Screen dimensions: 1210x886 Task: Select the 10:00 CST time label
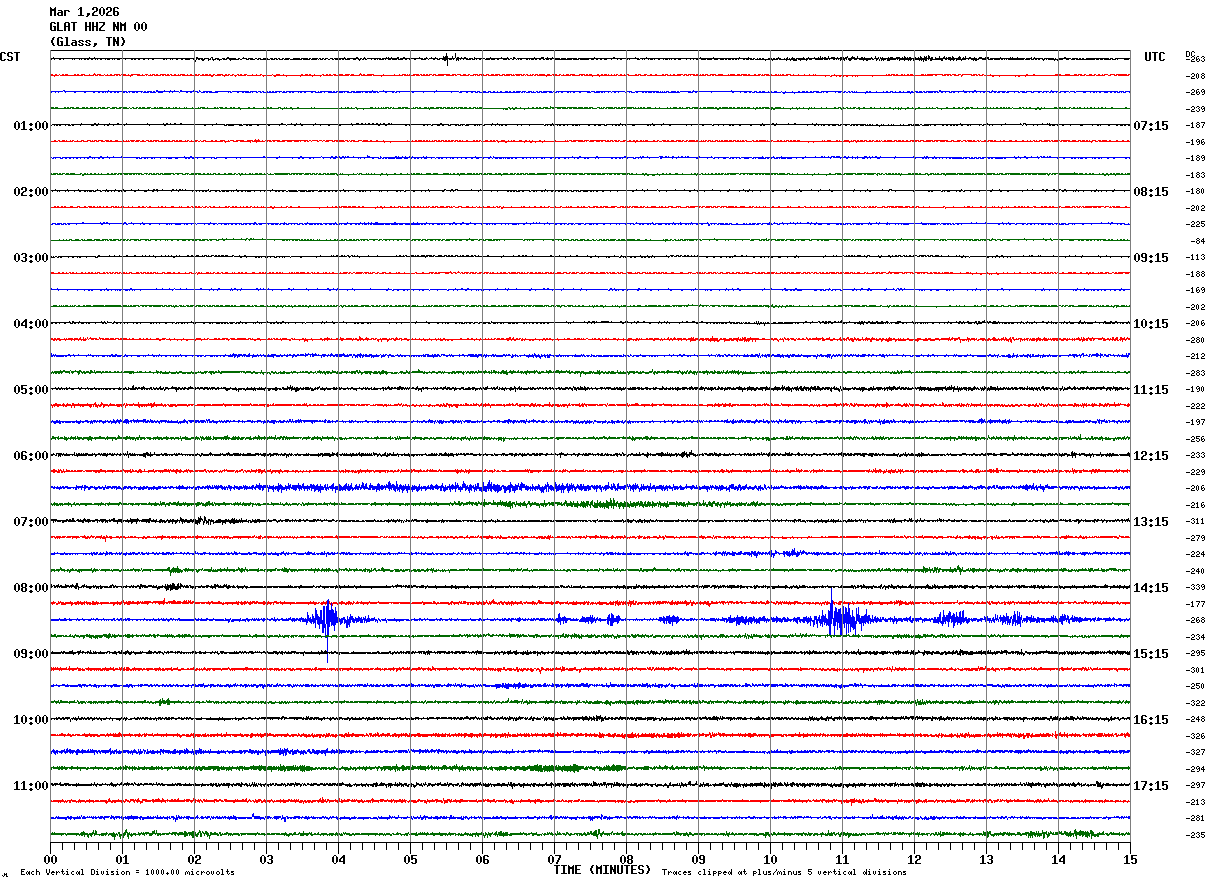click(x=31, y=720)
